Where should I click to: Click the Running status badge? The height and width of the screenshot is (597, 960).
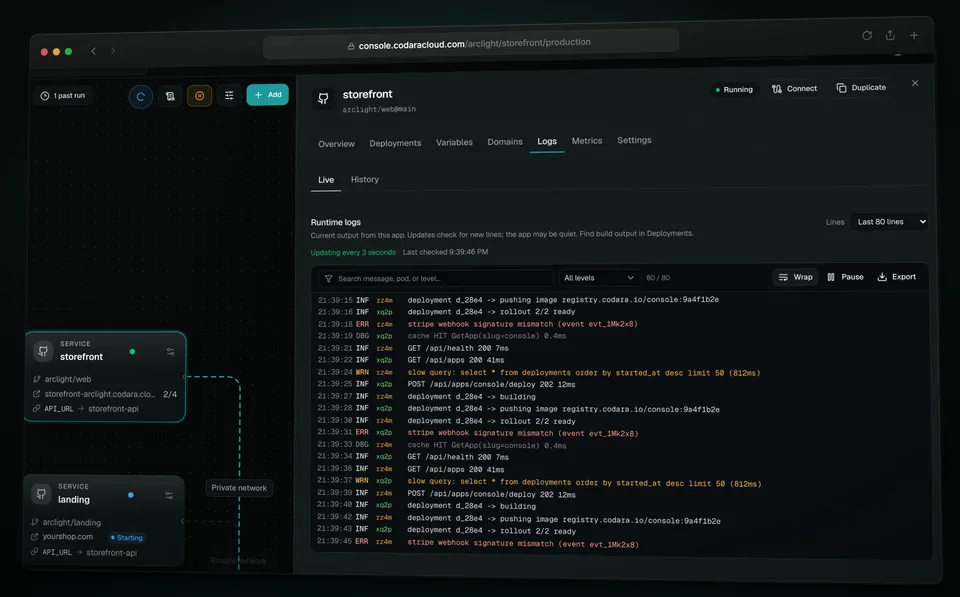(x=734, y=89)
